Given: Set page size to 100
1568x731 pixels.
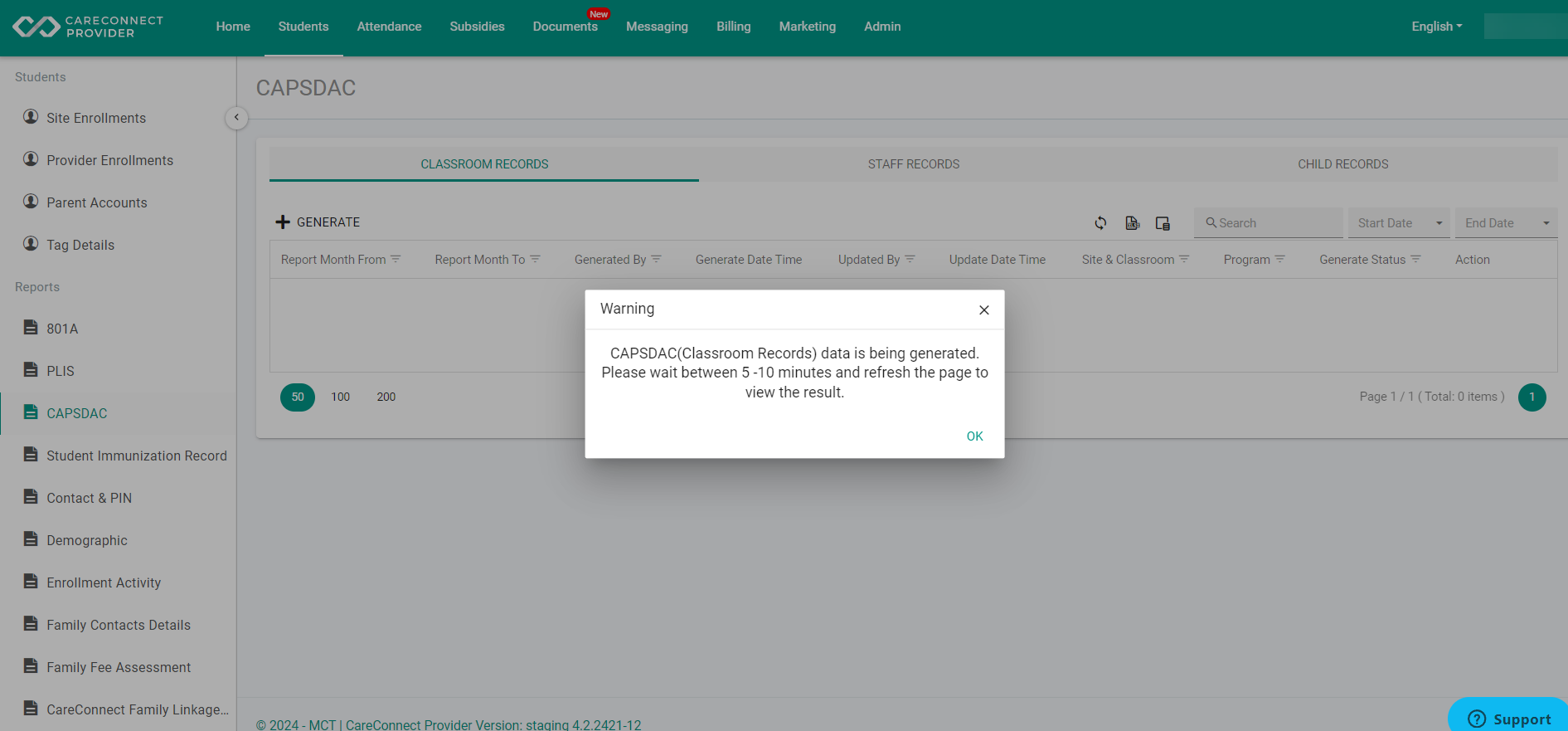Looking at the screenshot, I should pos(341,397).
